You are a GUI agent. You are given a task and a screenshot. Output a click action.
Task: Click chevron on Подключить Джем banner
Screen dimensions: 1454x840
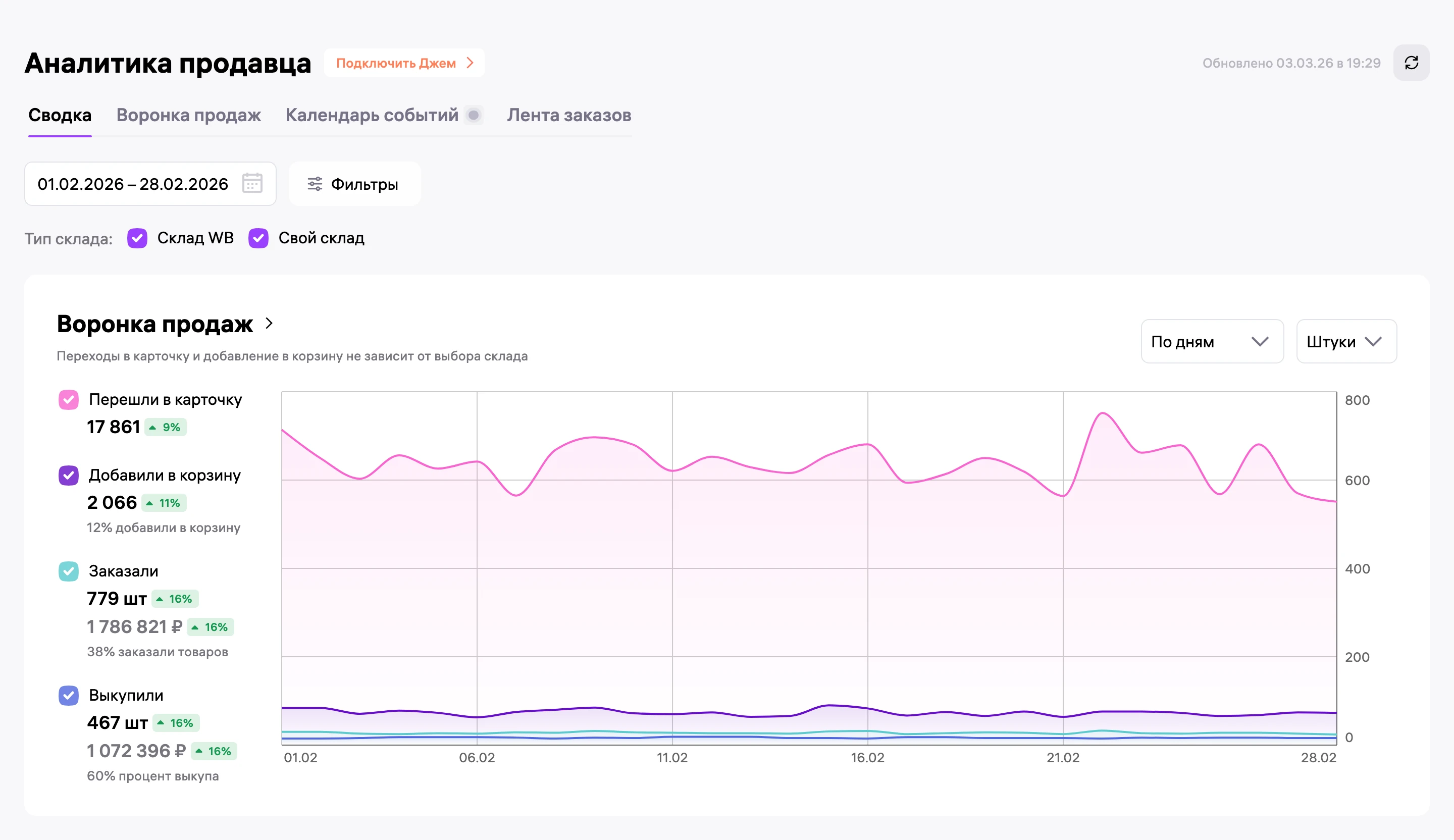470,63
